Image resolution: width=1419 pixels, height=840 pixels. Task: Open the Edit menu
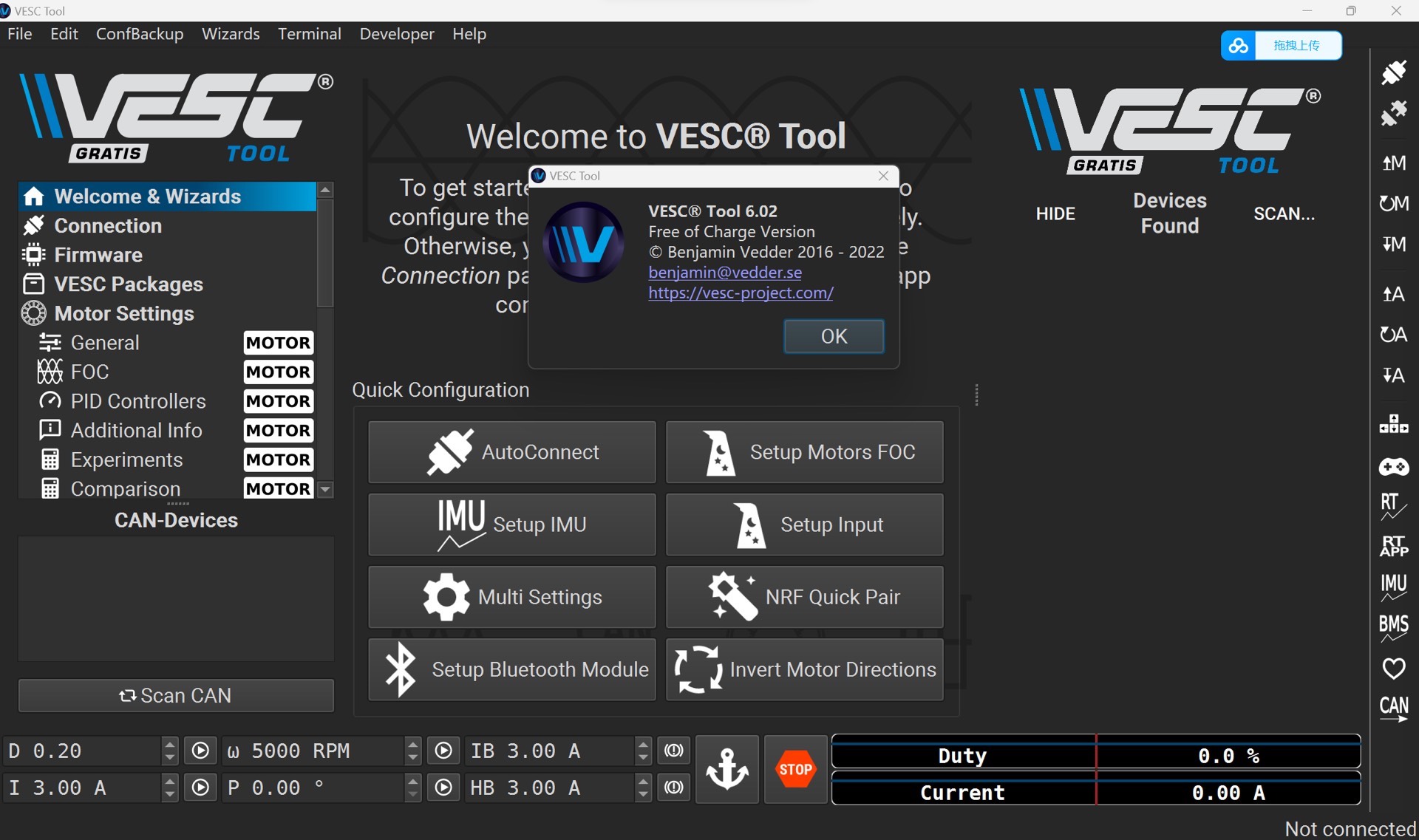(64, 34)
